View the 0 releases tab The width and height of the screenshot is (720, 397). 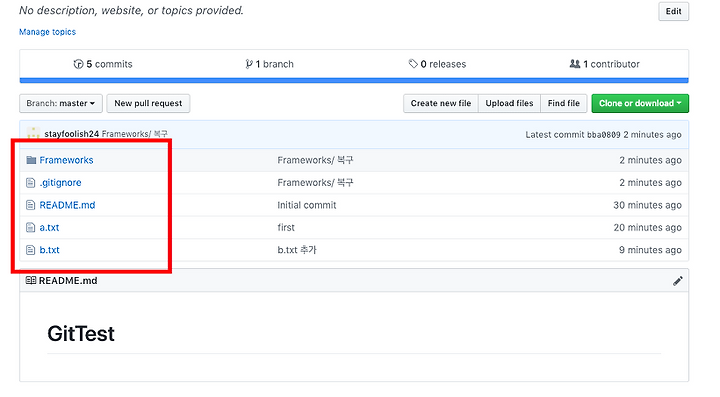coord(437,64)
